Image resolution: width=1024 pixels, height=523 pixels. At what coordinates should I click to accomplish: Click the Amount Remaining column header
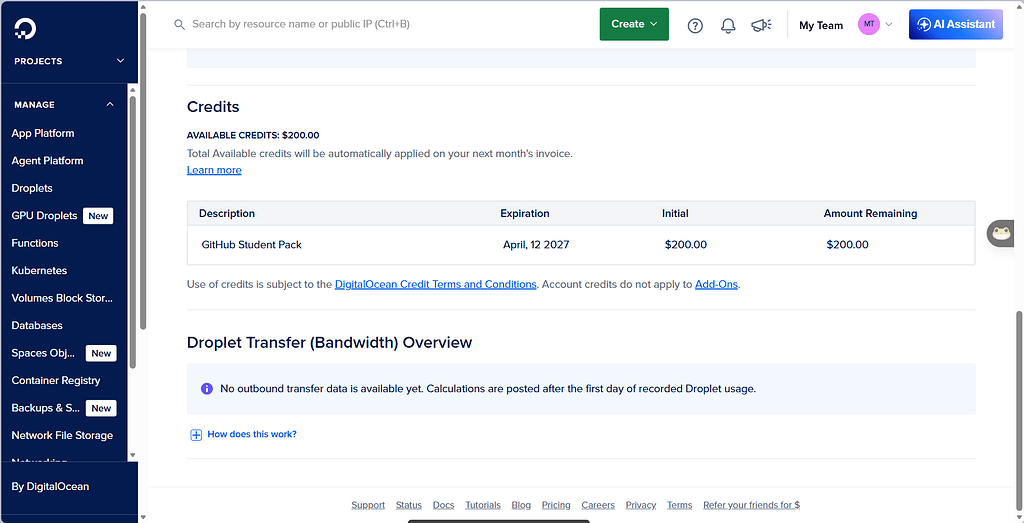pos(870,214)
